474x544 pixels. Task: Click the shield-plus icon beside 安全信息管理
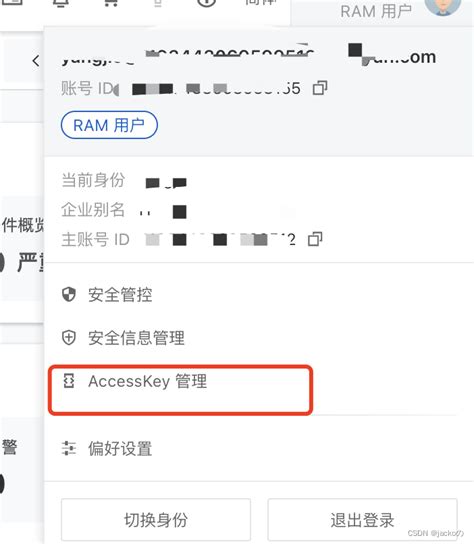[69, 338]
